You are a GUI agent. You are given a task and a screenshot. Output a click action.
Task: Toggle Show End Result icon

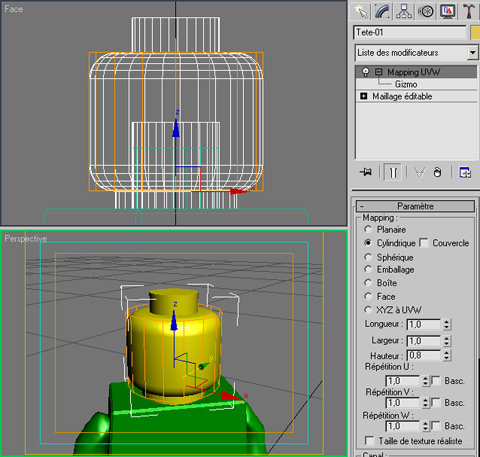click(393, 172)
